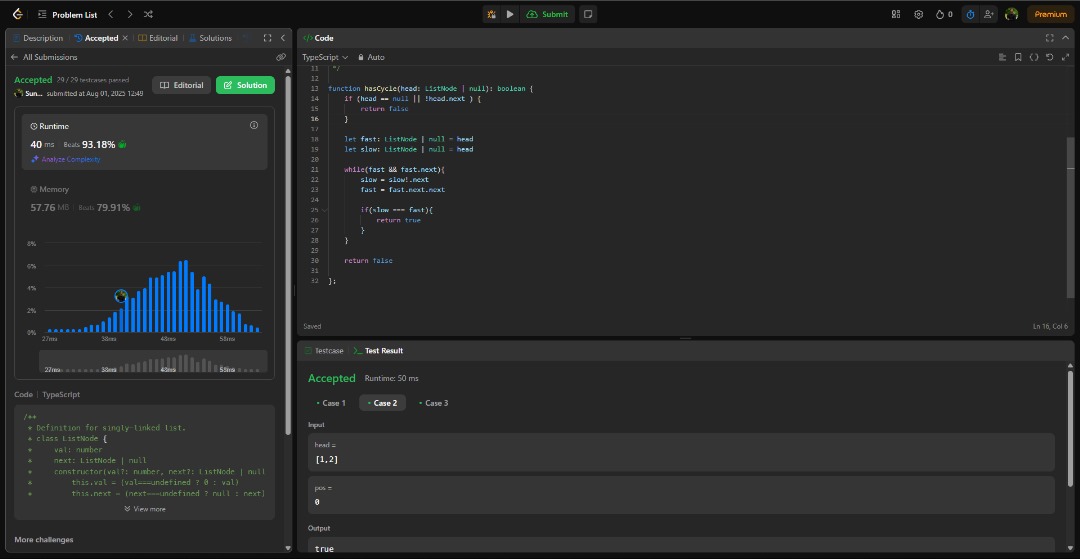Image resolution: width=1080 pixels, height=559 pixels.
Task: Show Runtime info circle icon
Action: (253, 125)
